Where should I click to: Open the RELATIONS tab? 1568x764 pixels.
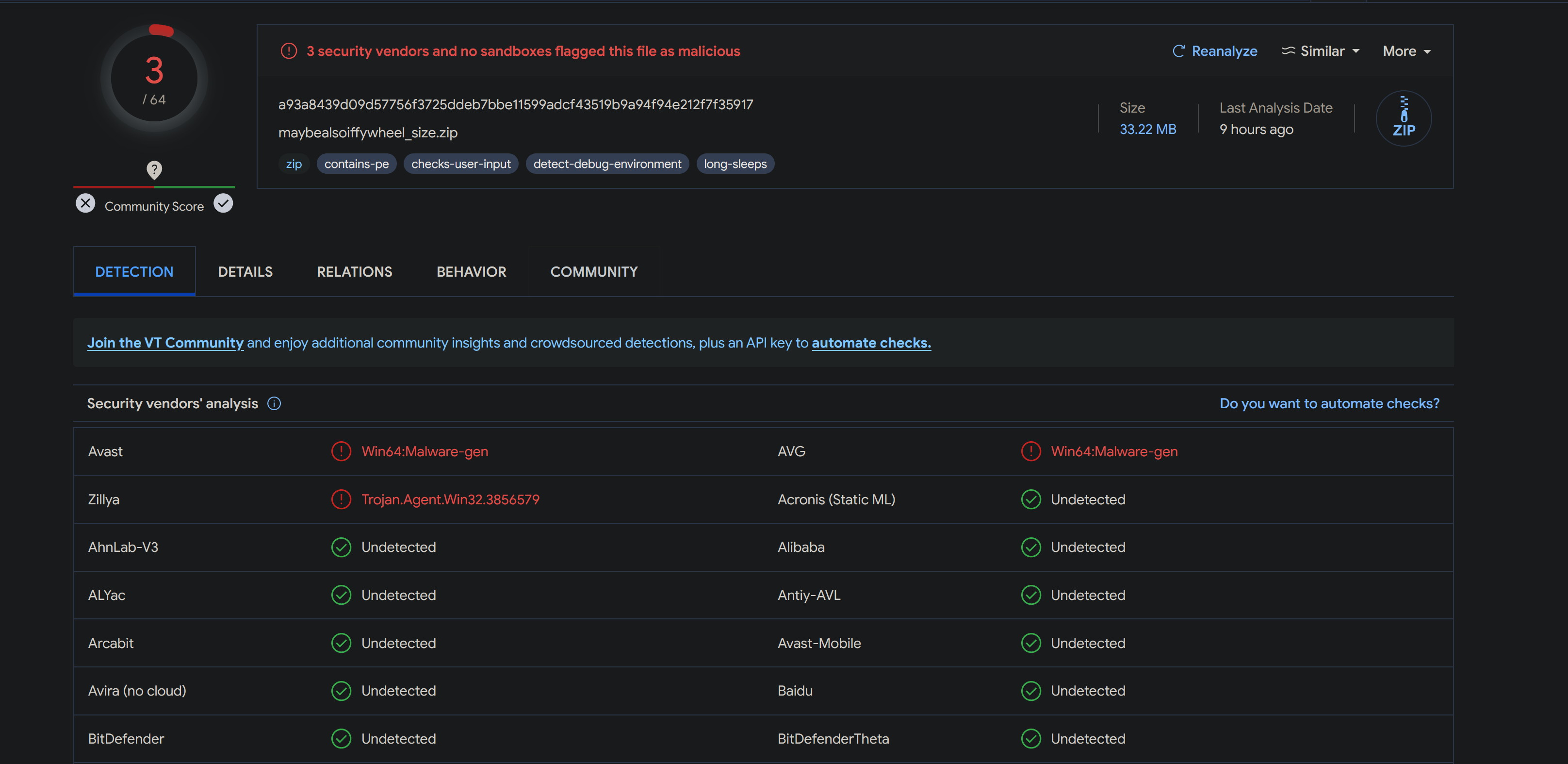(354, 271)
